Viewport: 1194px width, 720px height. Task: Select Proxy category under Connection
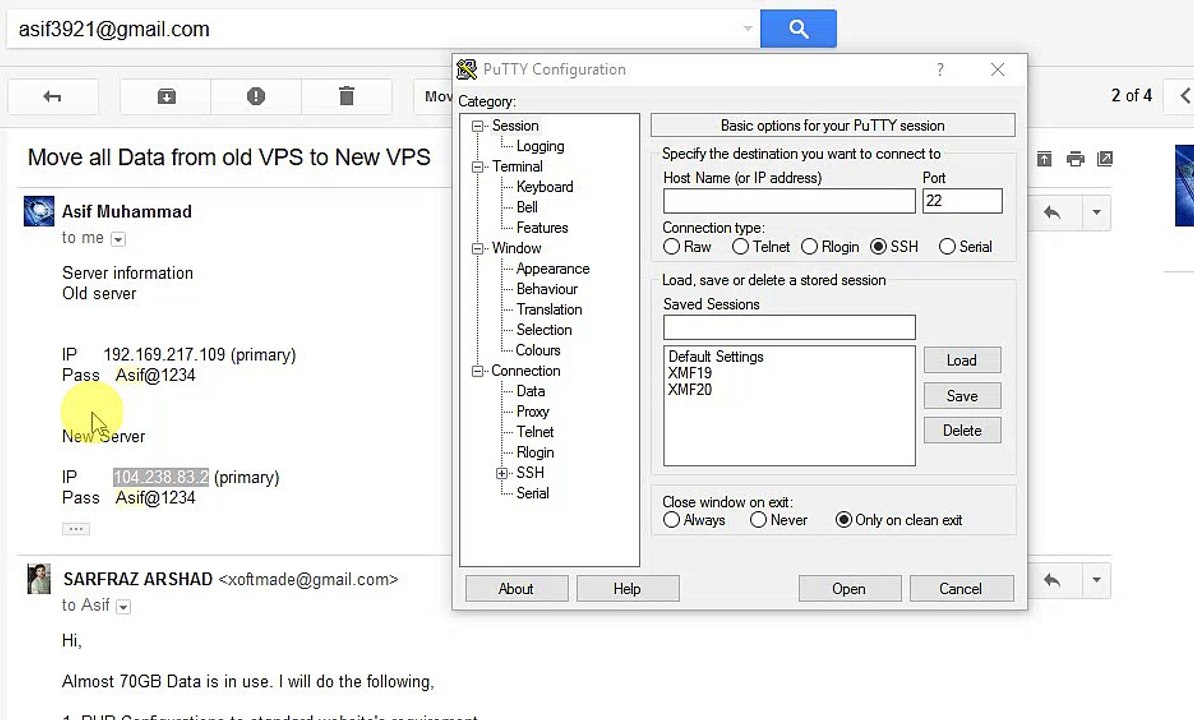tap(532, 412)
